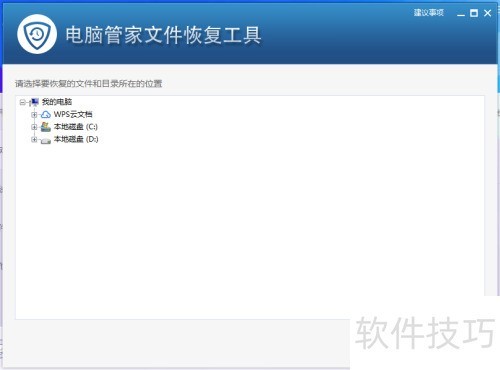The height and width of the screenshot is (370, 500).
Task: Collapse the 我的电脑 tree node
Action: [22, 102]
